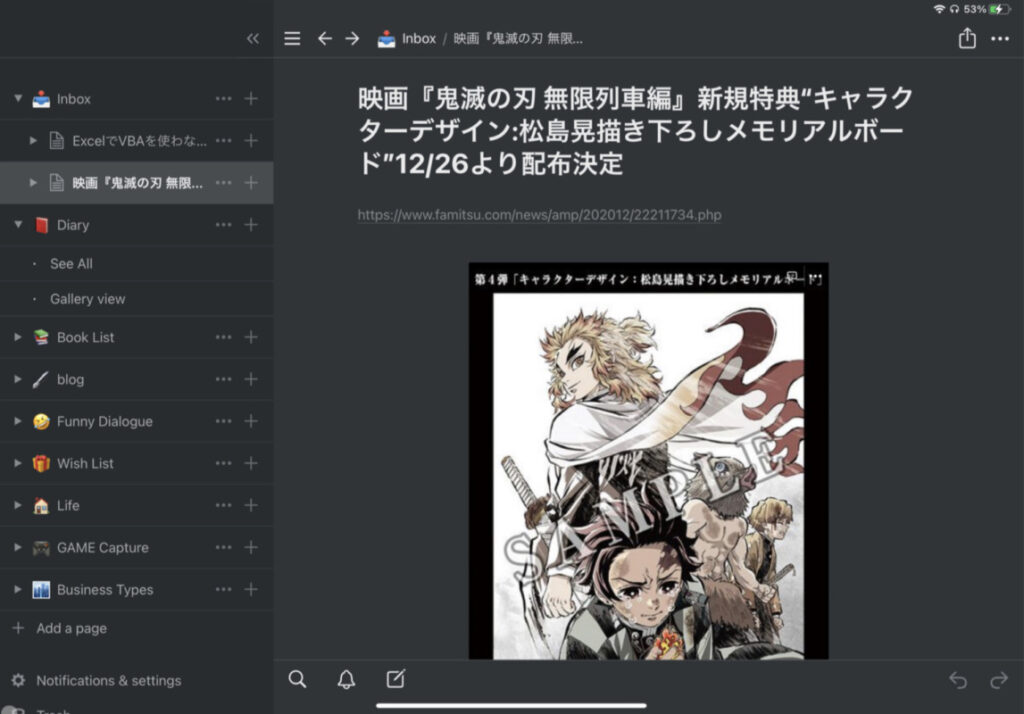Screen dimensions: 1024x714
Task: Expand the ExcelでVBA page toggle
Action: [x=33, y=140]
